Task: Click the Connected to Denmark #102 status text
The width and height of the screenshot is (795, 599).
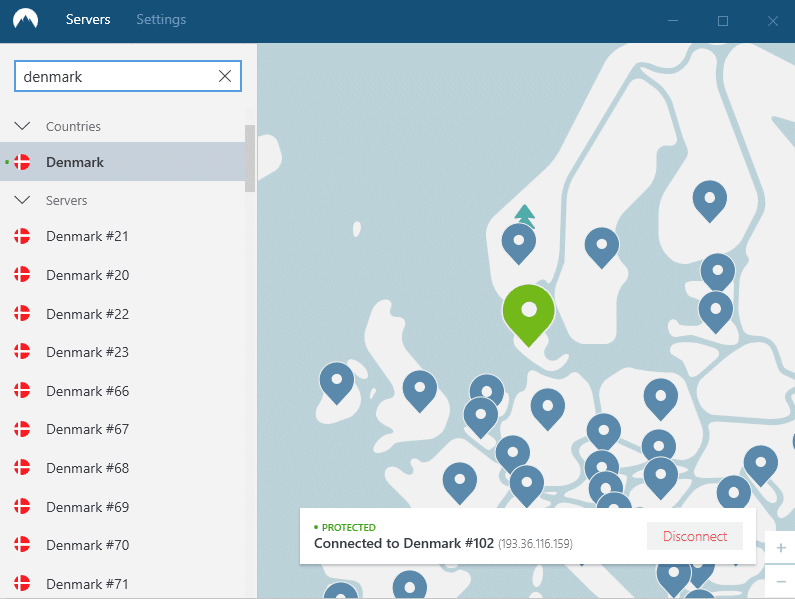Action: (404, 543)
